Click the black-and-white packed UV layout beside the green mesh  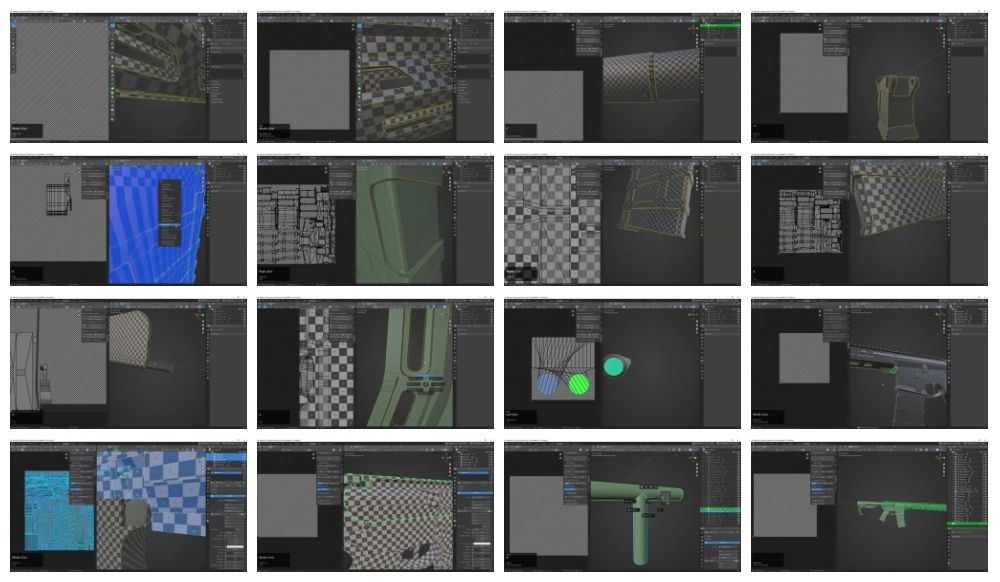pos(298,222)
